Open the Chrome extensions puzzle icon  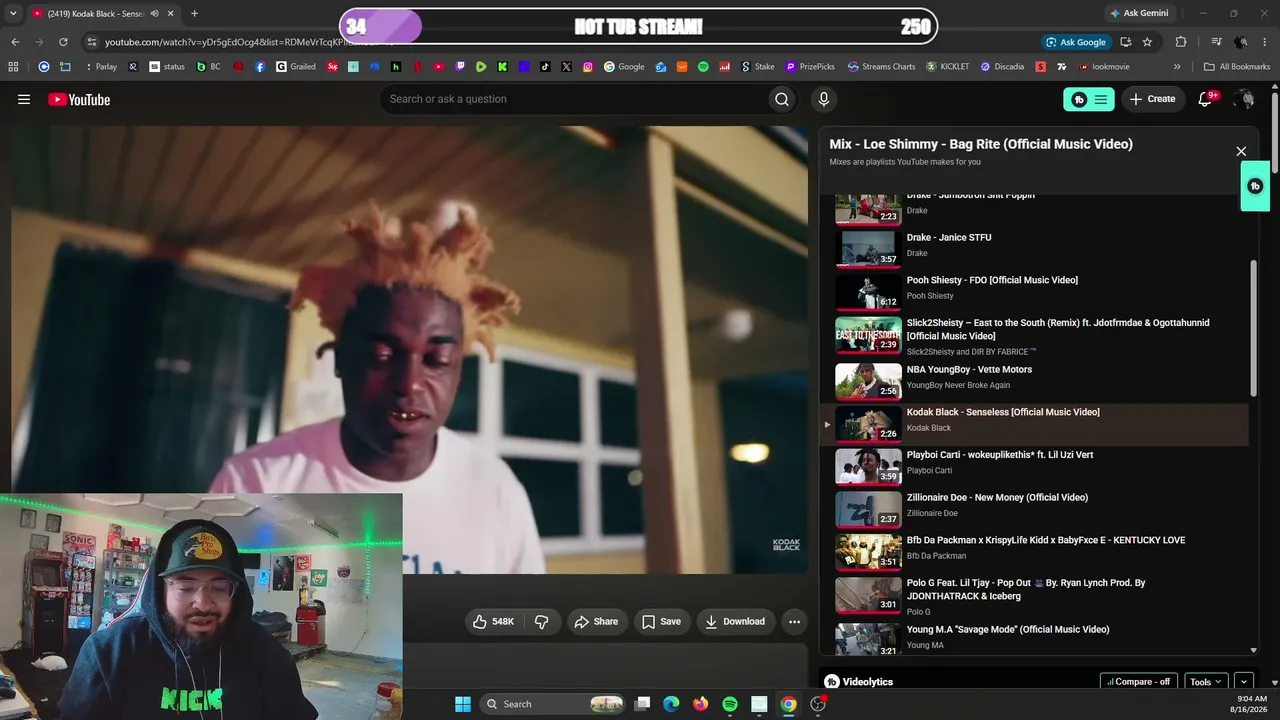click(1181, 42)
